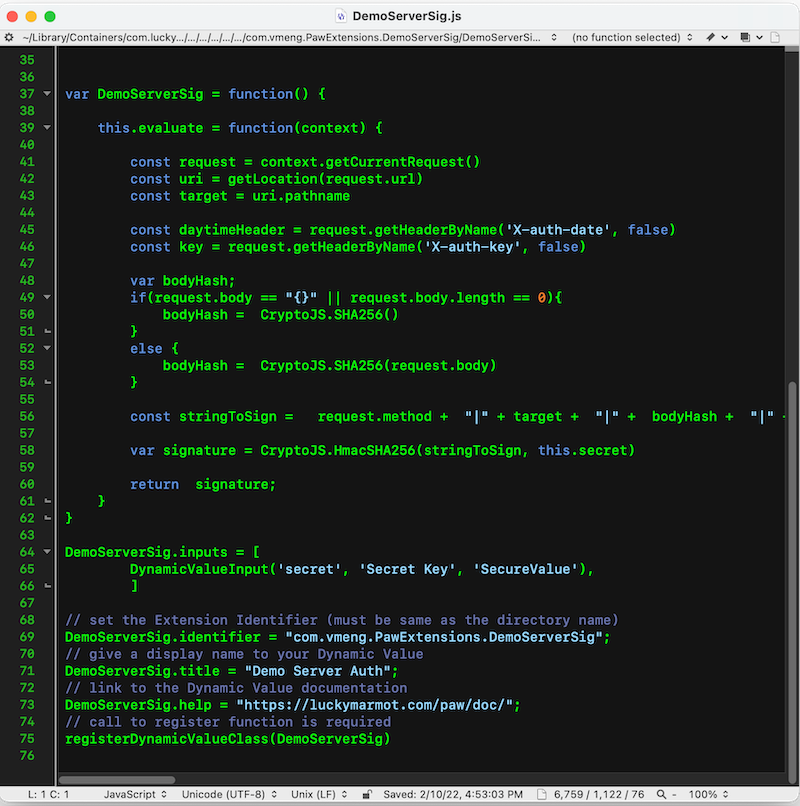Collapse the if-block fold at line 49
Screen dimensions: 800x806
47,297
